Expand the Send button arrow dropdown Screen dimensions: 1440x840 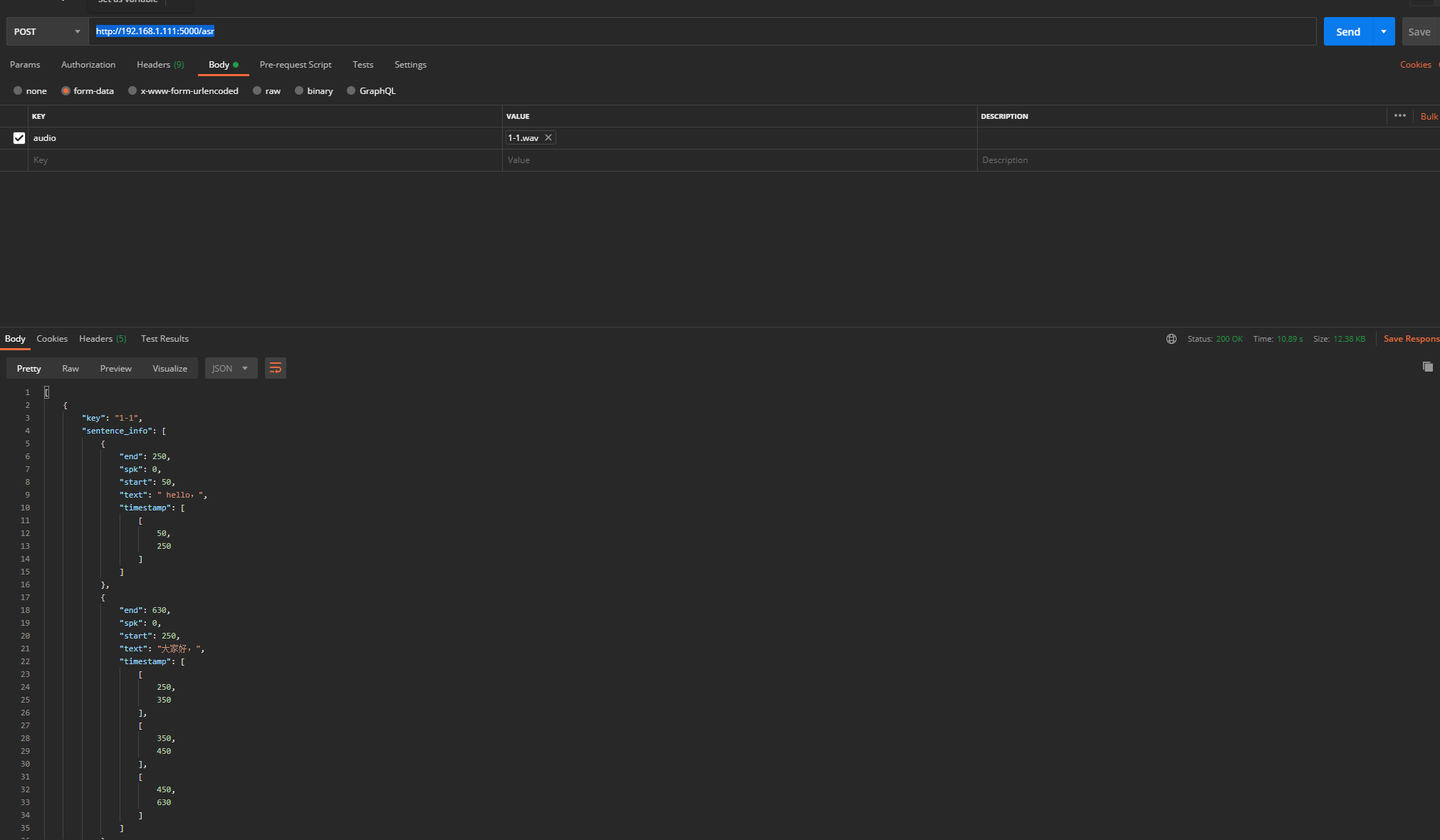[x=1383, y=31]
